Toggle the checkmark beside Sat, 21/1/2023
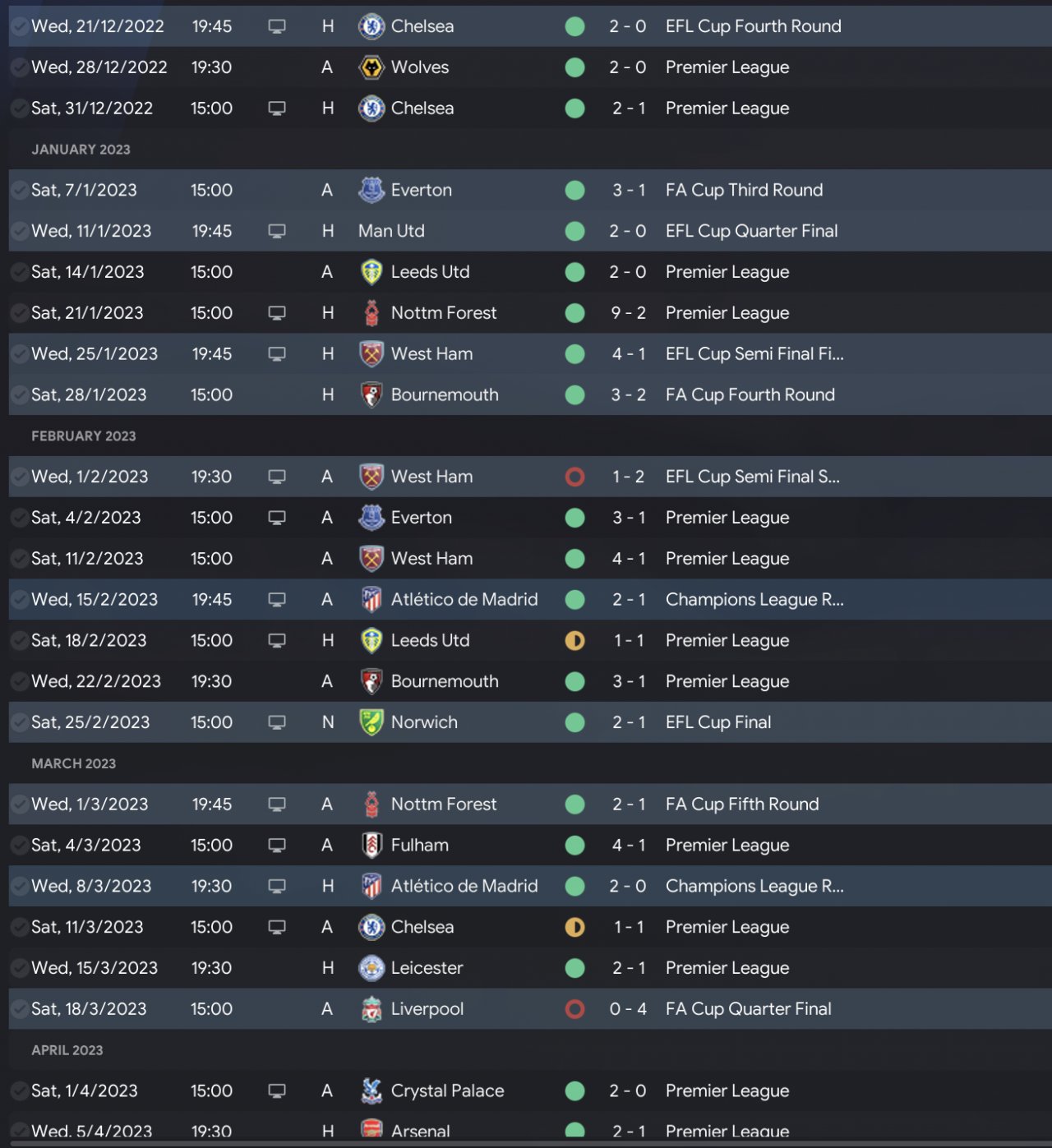This screenshot has height=1148, width=1052. [19, 313]
